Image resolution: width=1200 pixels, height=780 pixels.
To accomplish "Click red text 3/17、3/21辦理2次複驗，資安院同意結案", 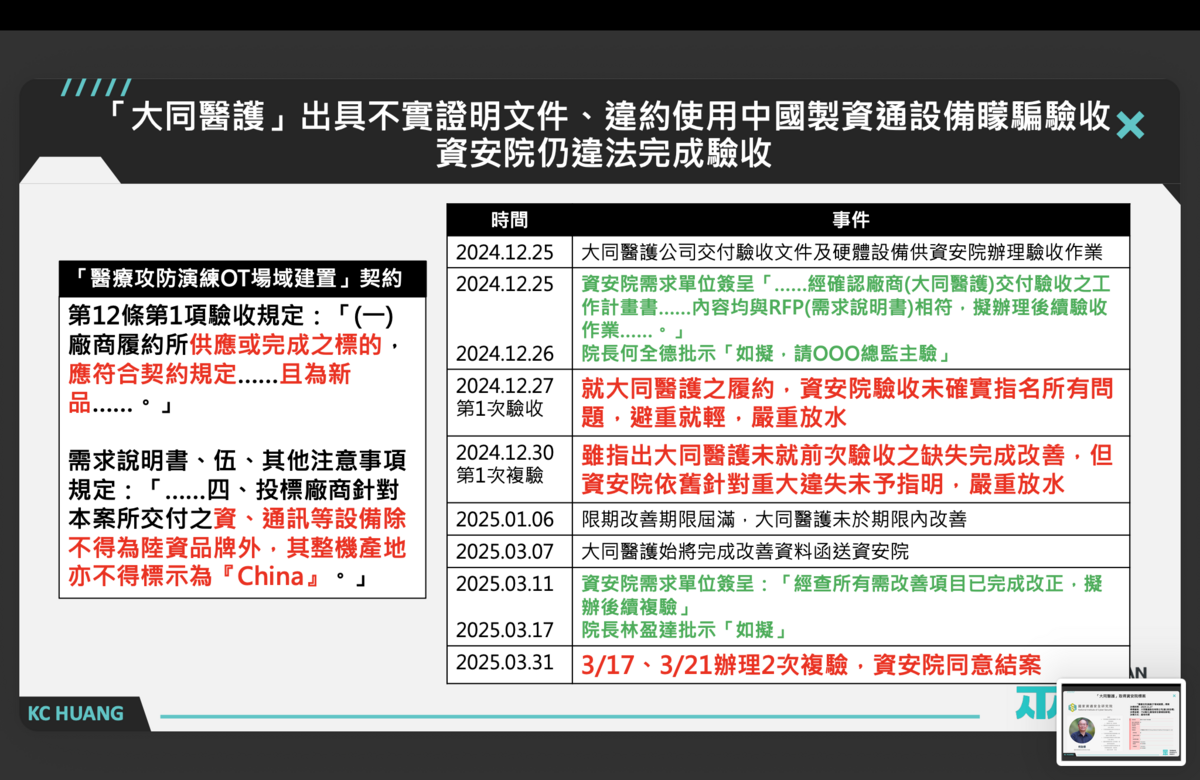I will [x=811, y=664].
